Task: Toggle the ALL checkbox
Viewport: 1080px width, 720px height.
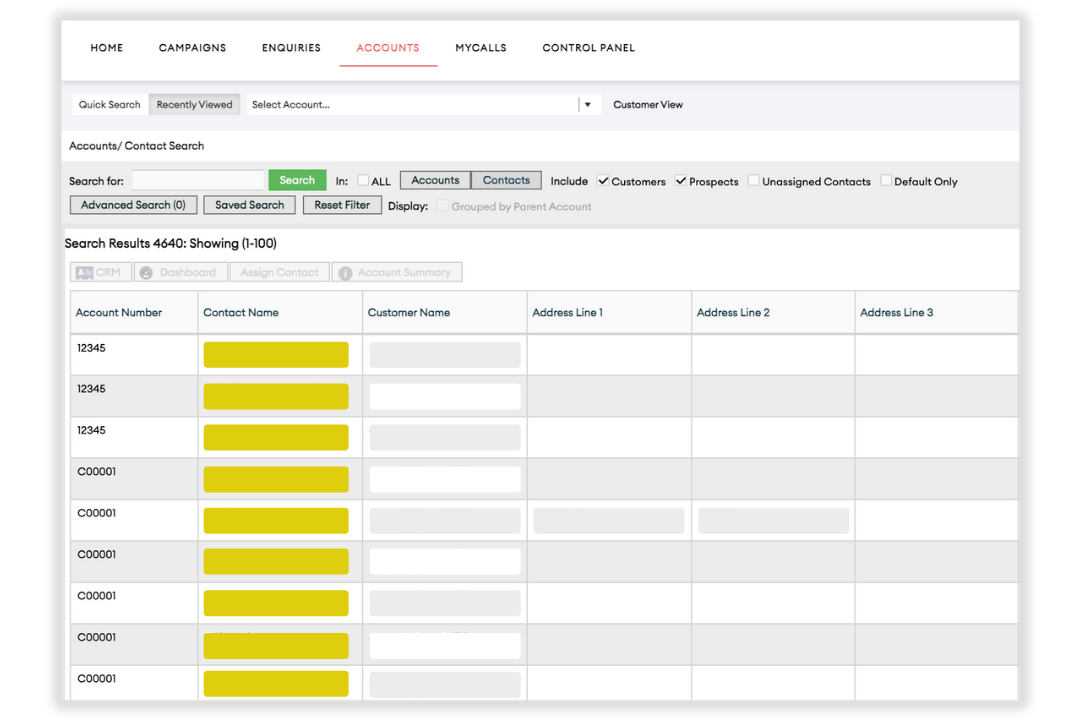Action: coord(363,181)
